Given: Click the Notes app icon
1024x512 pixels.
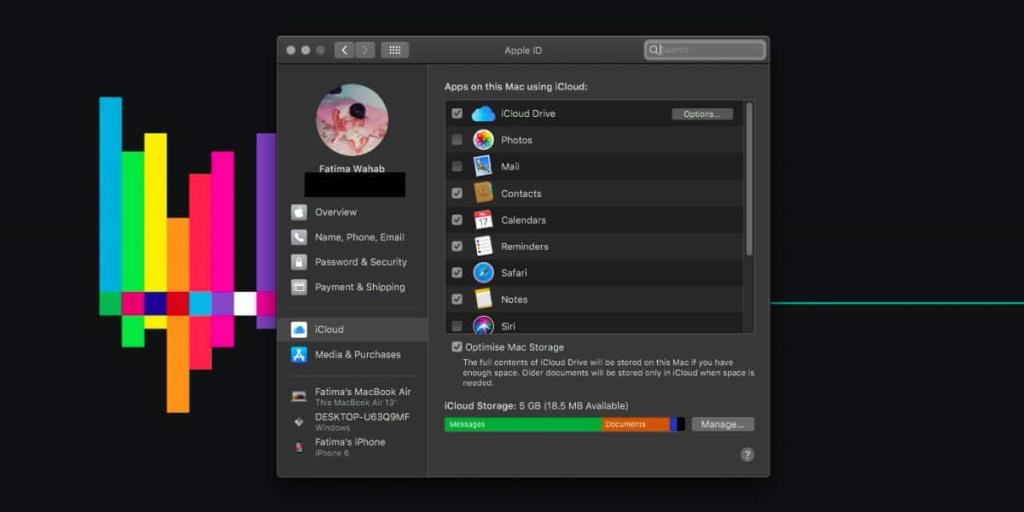Looking at the screenshot, I should click(x=483, y=299).
